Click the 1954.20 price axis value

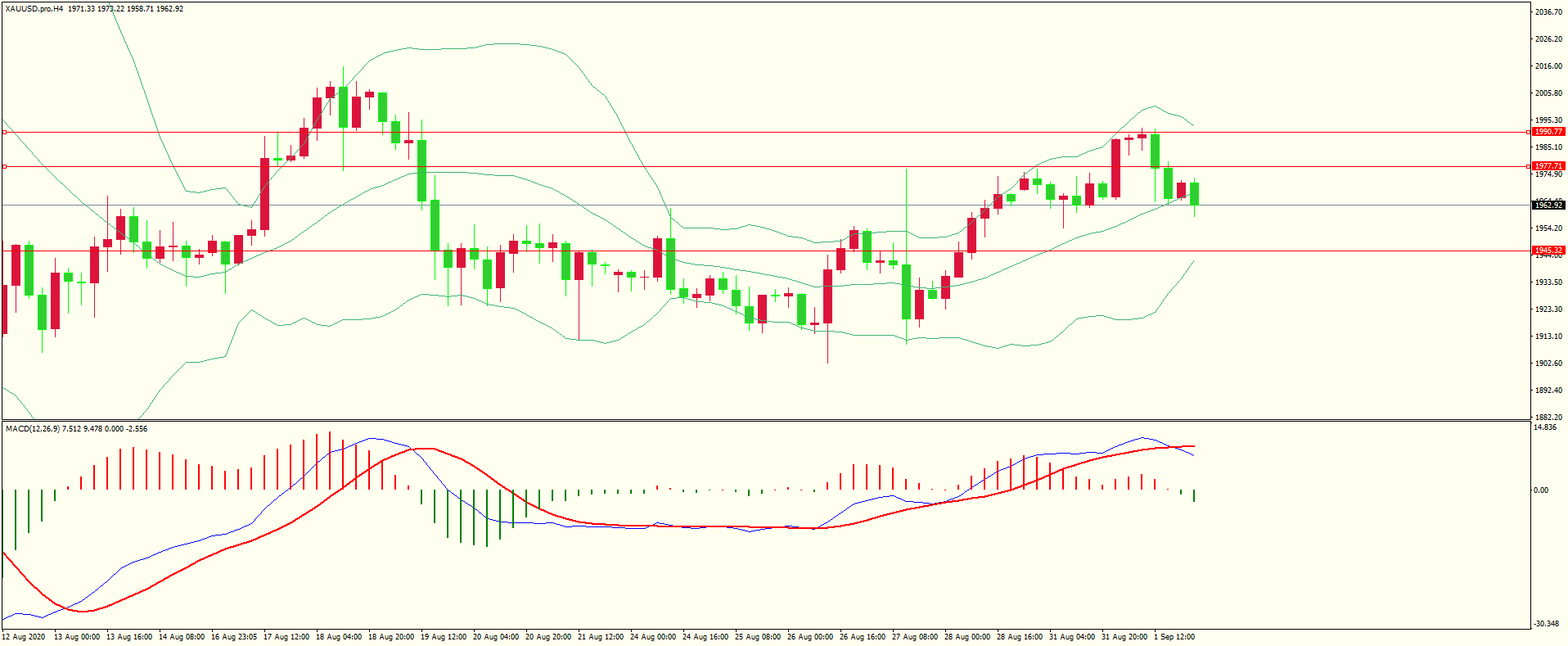(1548, 228)
